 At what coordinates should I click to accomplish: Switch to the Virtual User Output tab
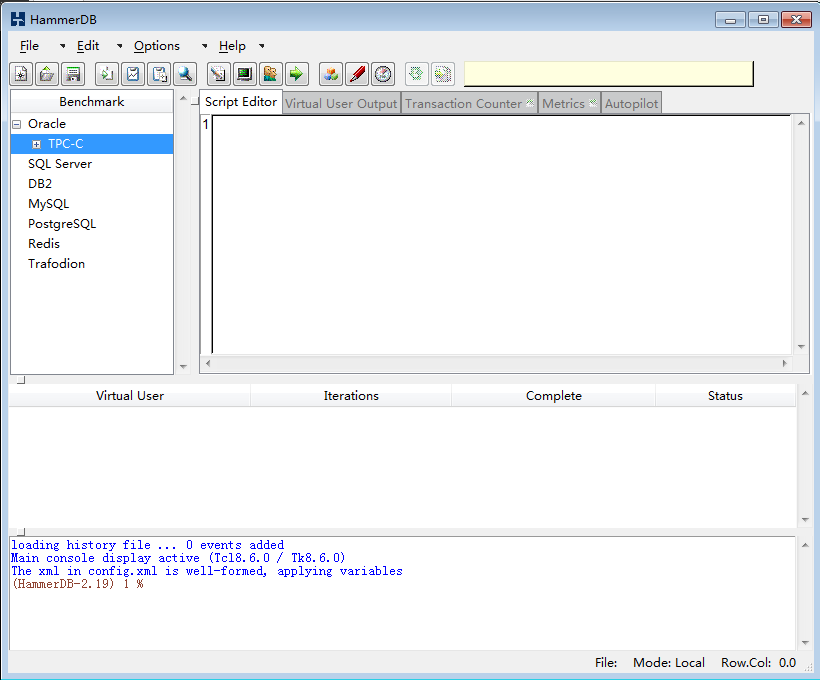tap(341, 104)
